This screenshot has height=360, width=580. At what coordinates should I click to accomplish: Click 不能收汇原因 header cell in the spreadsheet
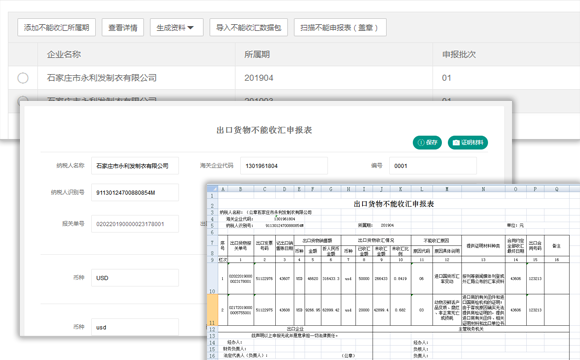436,240
